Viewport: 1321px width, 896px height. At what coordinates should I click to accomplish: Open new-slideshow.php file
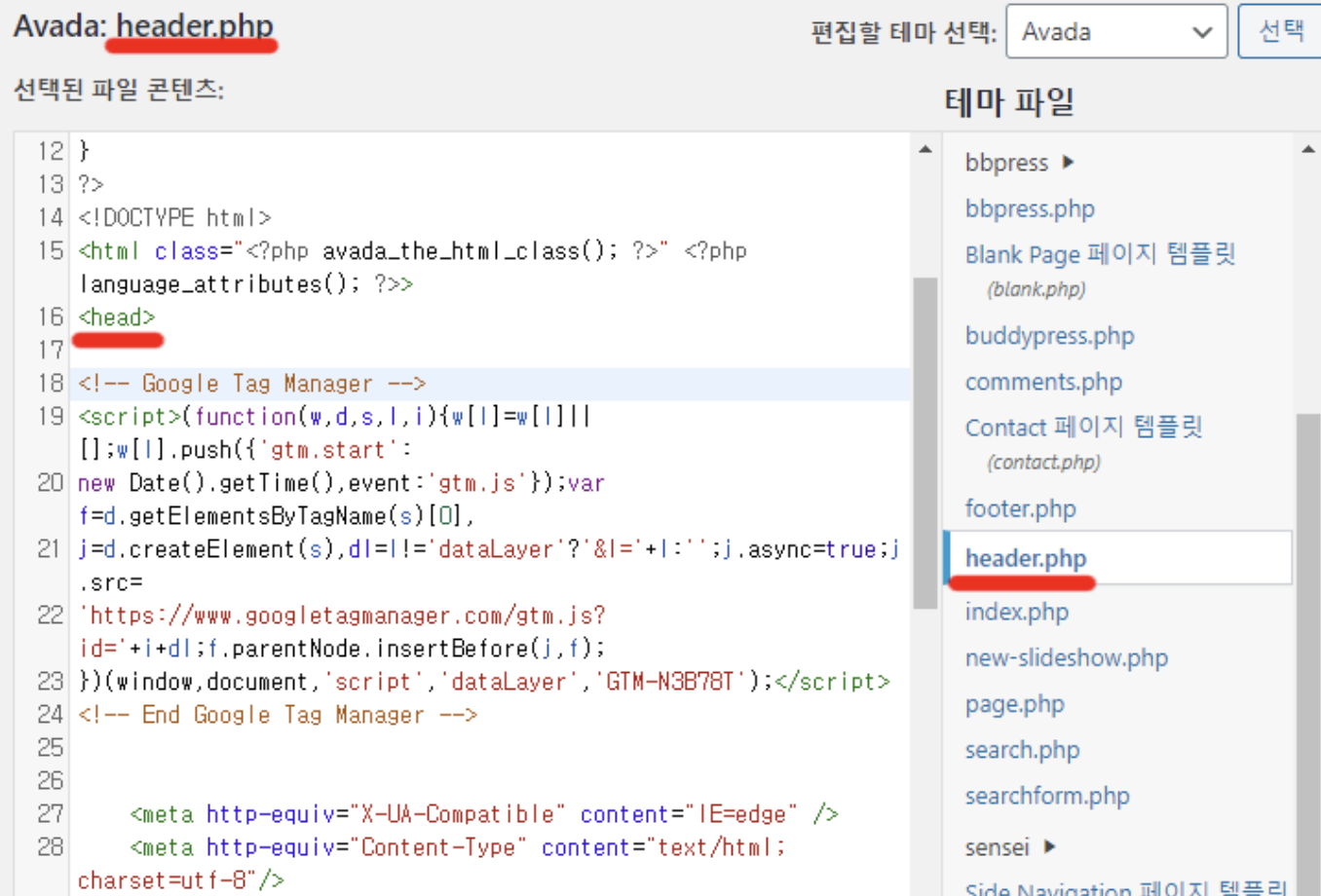(x=1066, y=657)
